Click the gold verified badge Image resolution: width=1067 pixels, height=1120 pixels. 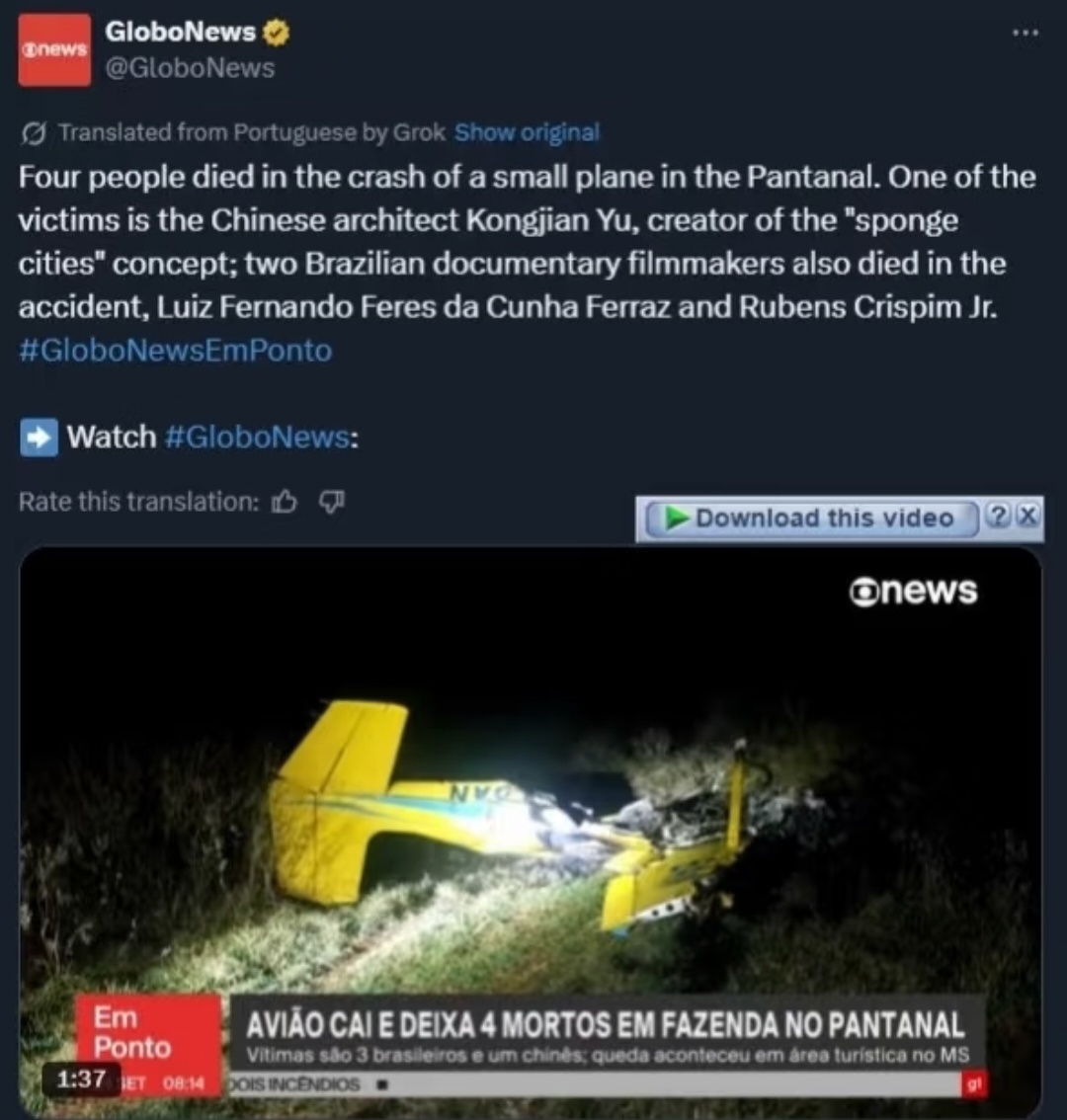point(276,33)
